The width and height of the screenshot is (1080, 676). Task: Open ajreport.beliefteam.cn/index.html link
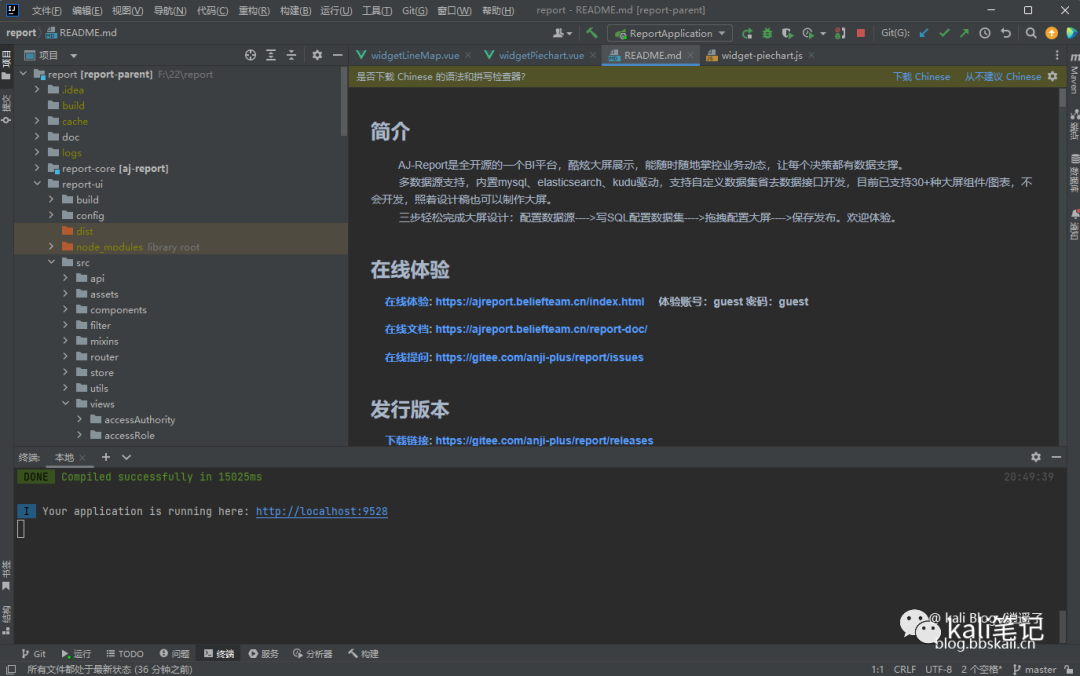coord(539,301)
